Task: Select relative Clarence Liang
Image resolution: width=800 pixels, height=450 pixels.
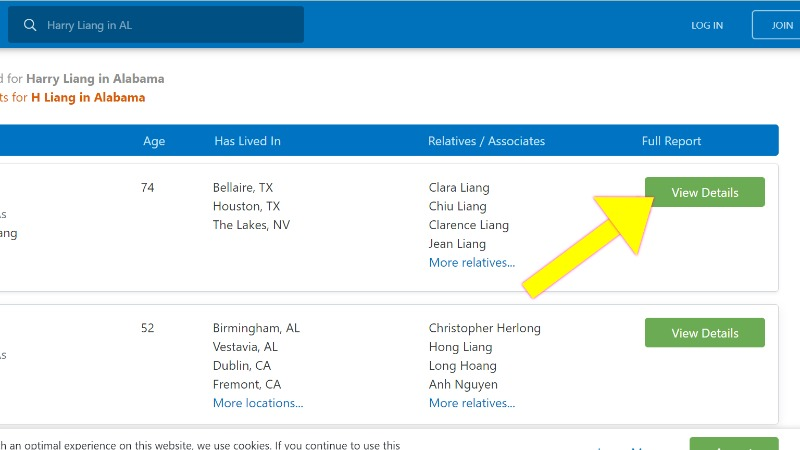Action: point(469,225)
